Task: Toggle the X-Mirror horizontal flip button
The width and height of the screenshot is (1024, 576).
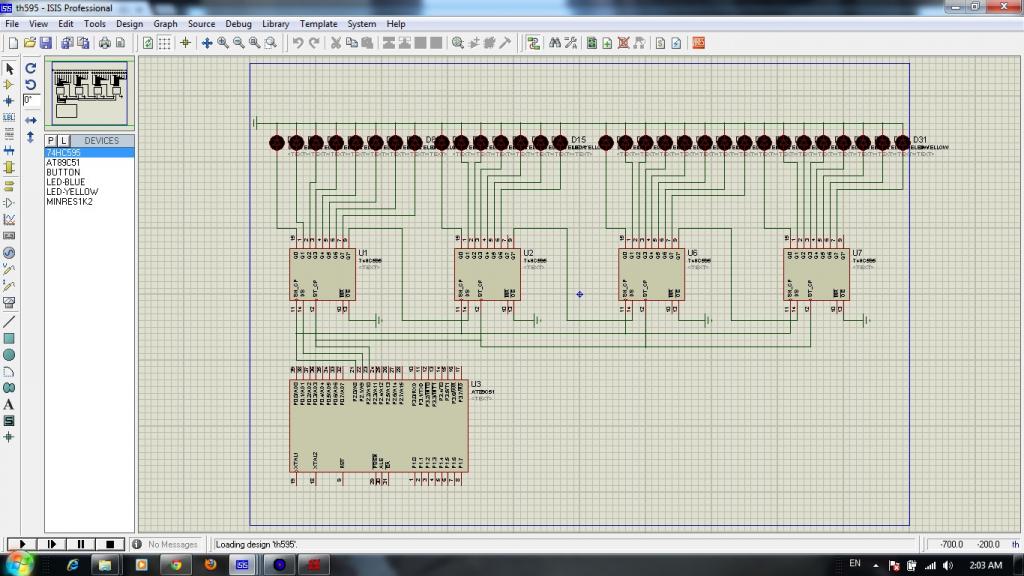Action: 31,120
